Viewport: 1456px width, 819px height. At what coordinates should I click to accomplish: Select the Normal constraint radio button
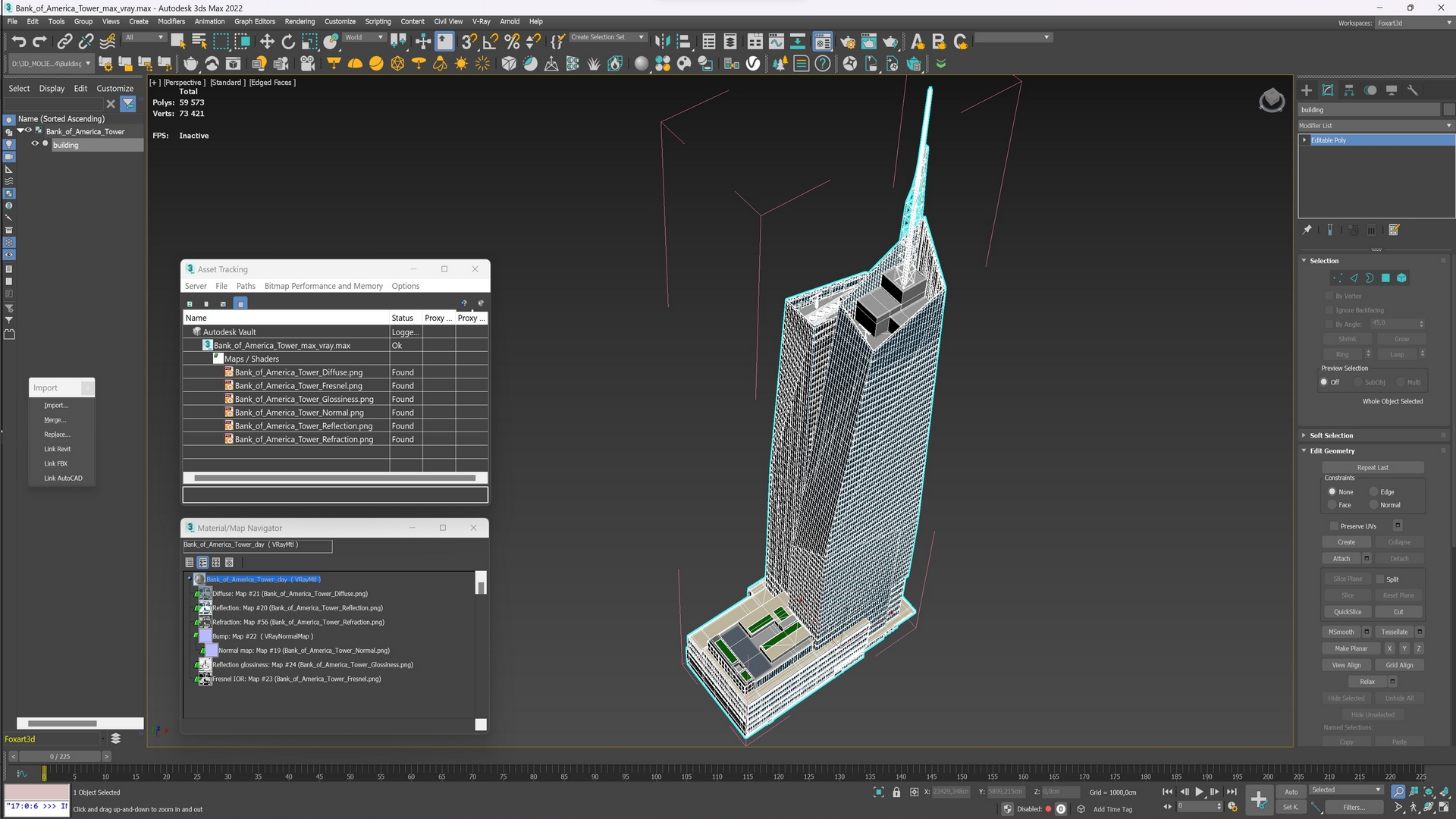(1373, 505)
